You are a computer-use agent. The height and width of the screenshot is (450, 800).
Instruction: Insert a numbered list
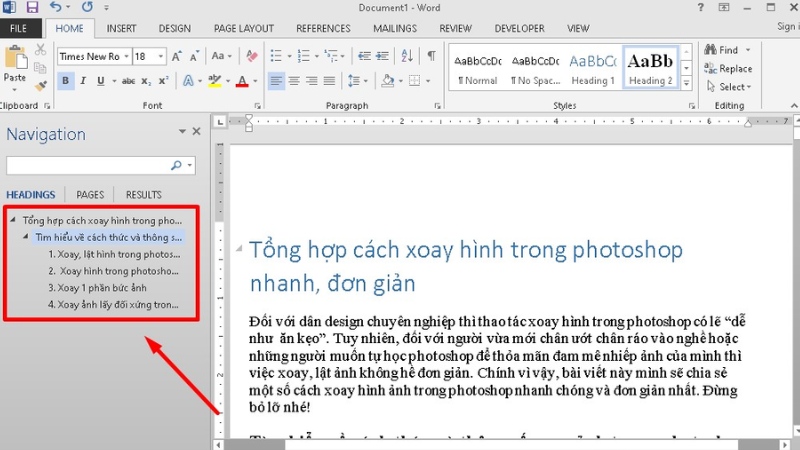tap(304, 56)
